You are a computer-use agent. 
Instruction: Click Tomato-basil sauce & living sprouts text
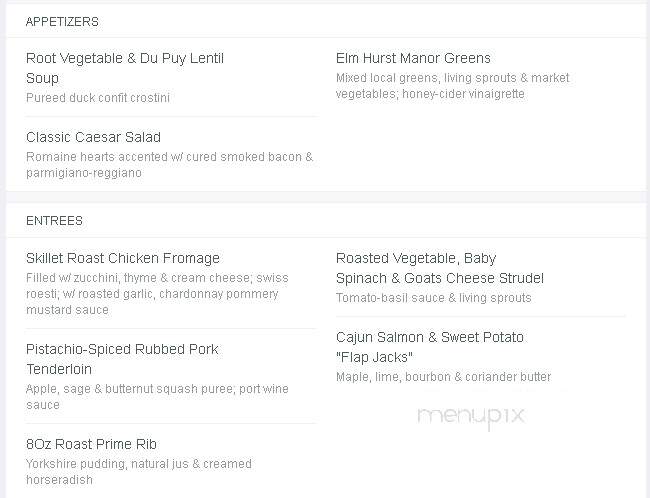(434, 298)
